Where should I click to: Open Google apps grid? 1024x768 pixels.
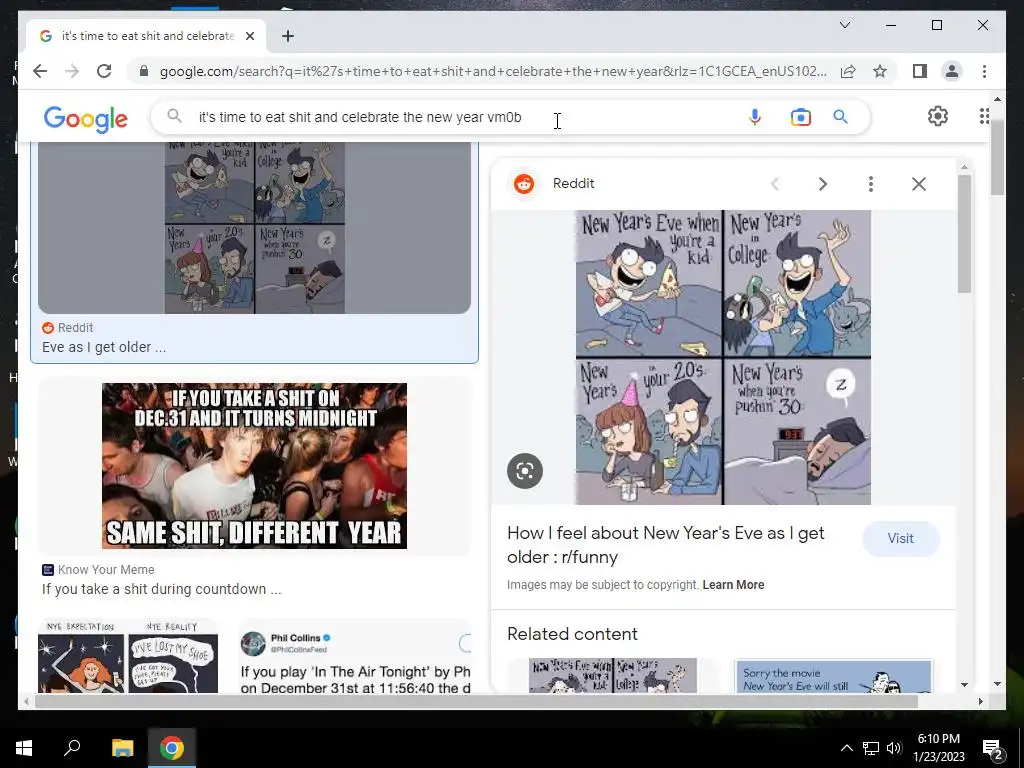point(984,116)
